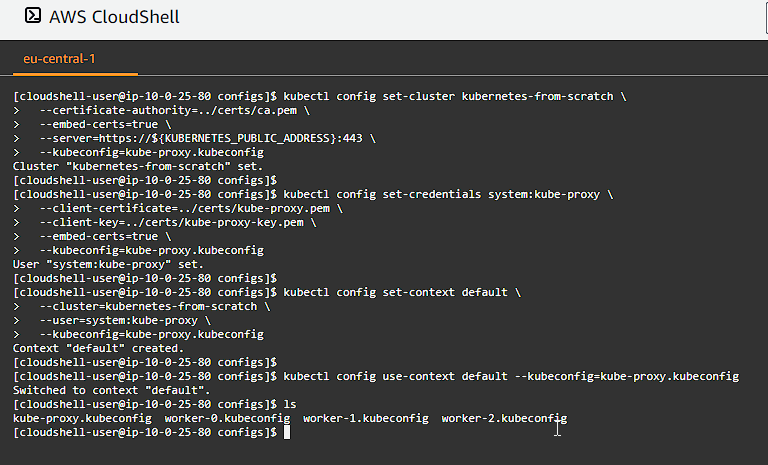Click worker-2.kubeconfig in the ls output
The image size is (768, 465).
[504, 418]
